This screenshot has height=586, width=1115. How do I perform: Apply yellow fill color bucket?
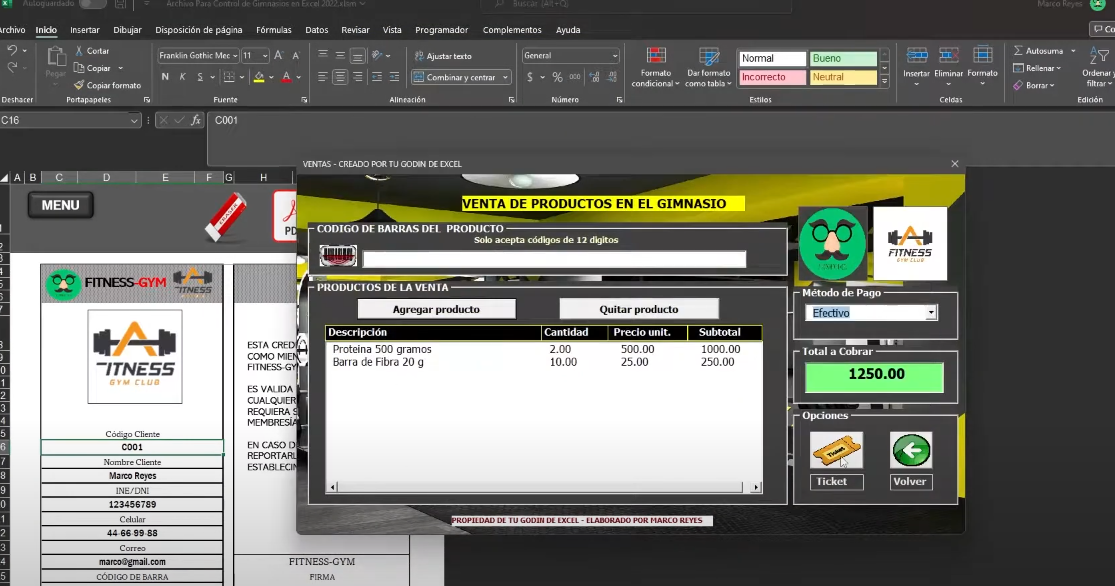click(x=259, y=77)
